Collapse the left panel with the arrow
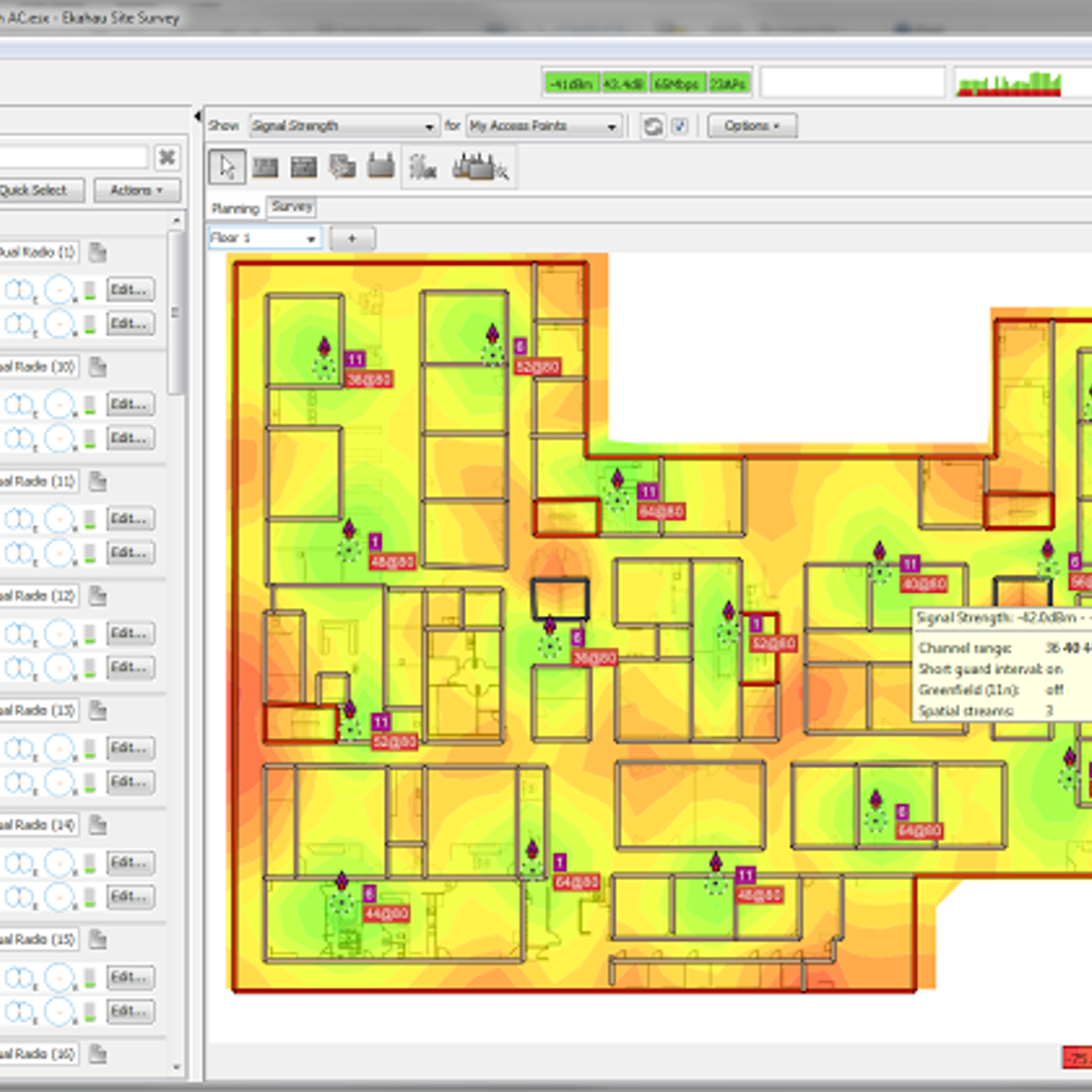 (x=197, y=116)
